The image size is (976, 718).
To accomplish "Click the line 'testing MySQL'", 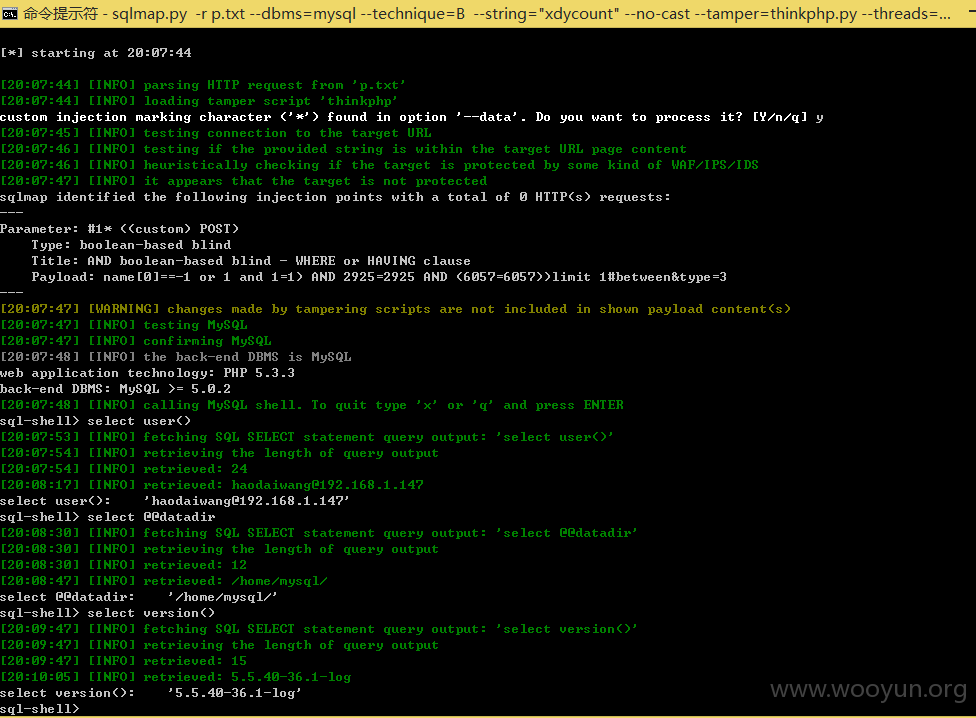I will pos(124,325).
